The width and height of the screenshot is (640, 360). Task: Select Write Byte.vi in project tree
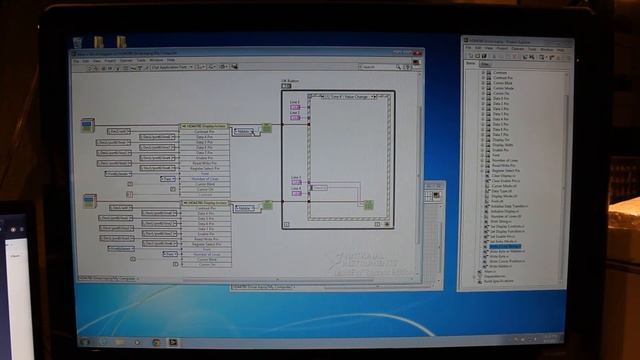point(499,256)
